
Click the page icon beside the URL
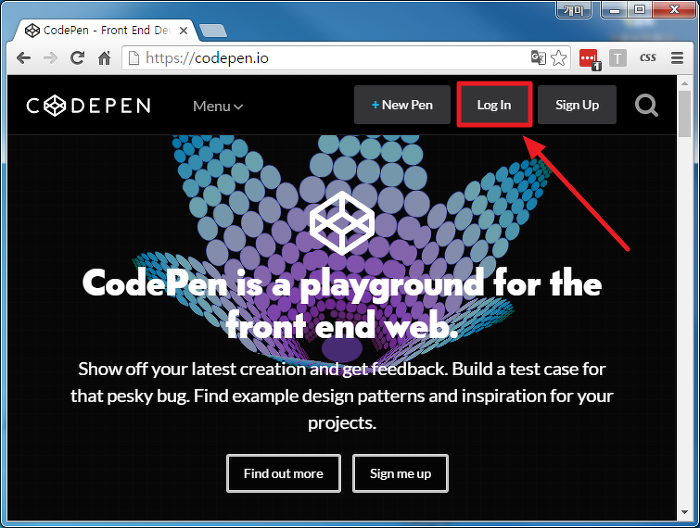pos(133,58)
